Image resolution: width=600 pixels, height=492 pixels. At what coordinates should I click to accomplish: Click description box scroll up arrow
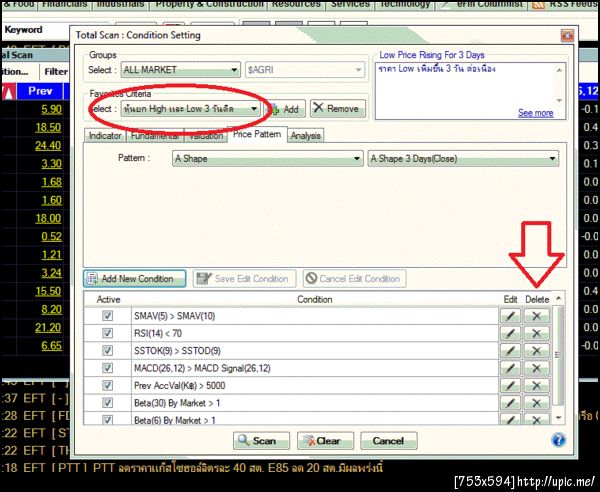pos(559,70)
